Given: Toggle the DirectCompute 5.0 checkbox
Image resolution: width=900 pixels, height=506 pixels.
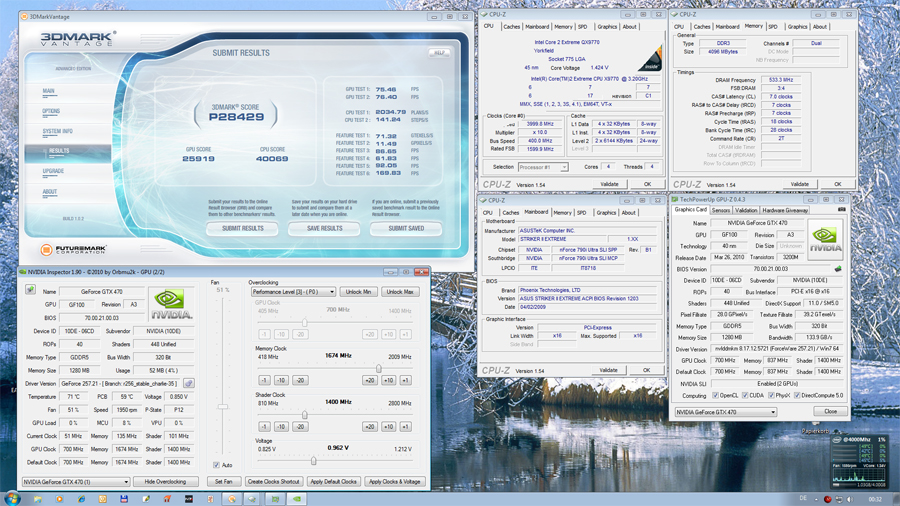Looking at the screenshot, I should tap(797, 395).
